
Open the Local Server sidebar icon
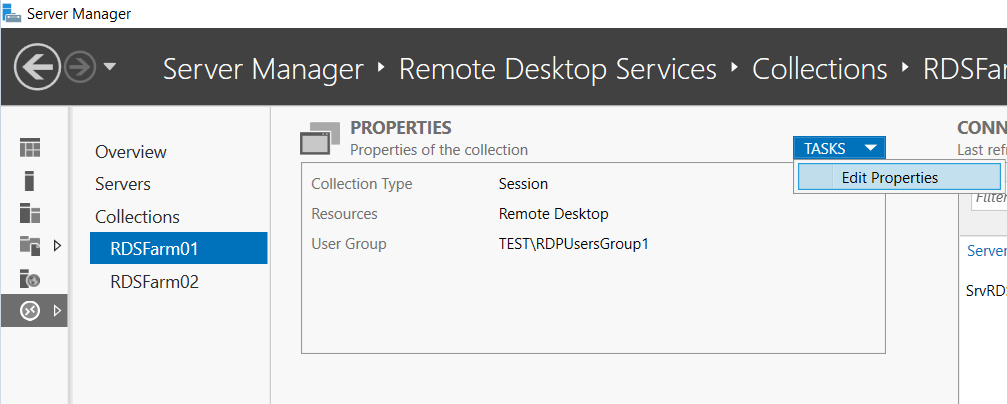tap(30, 180)
